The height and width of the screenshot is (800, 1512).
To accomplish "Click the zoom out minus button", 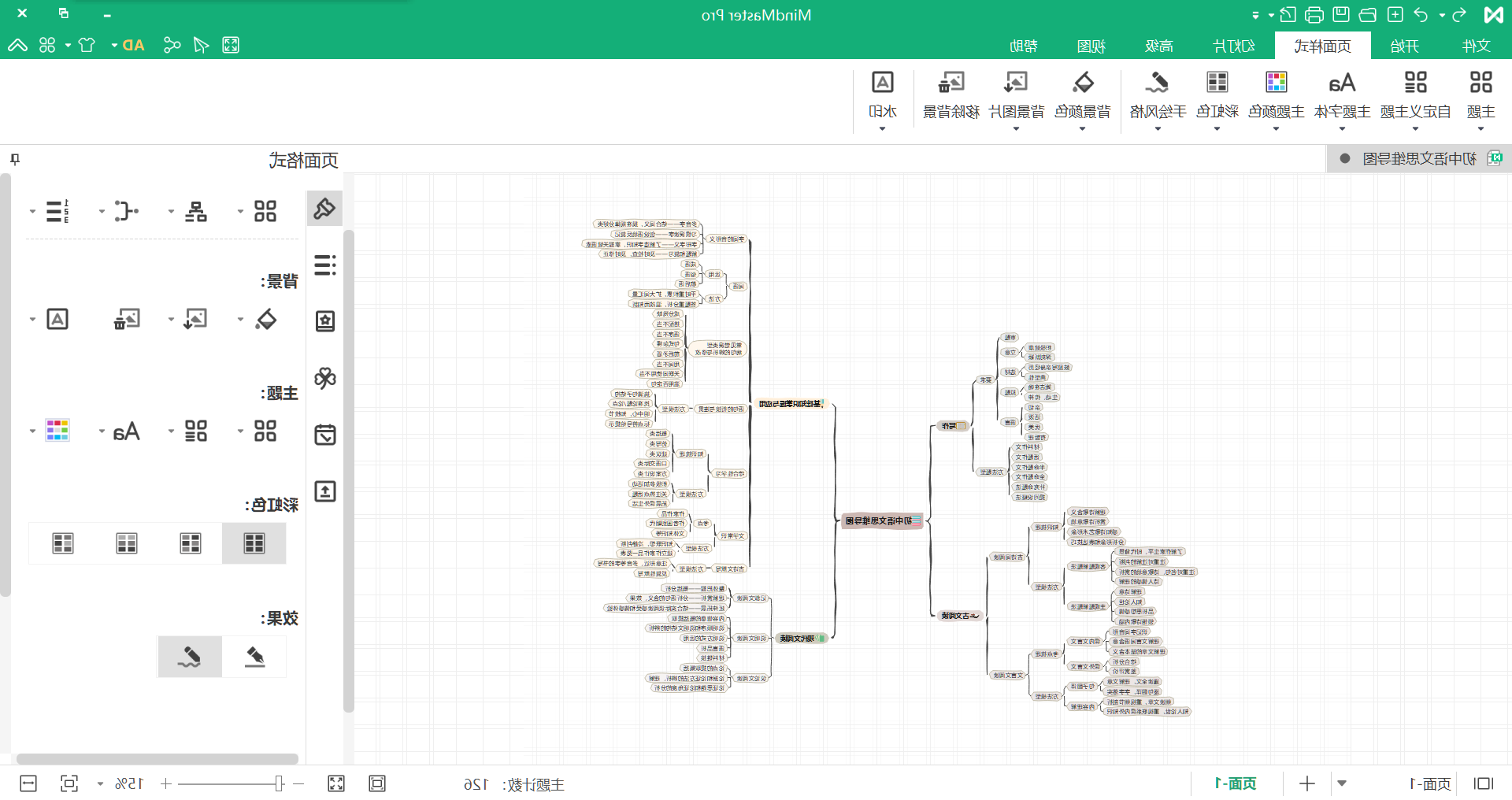I will (x=298, y=783).
